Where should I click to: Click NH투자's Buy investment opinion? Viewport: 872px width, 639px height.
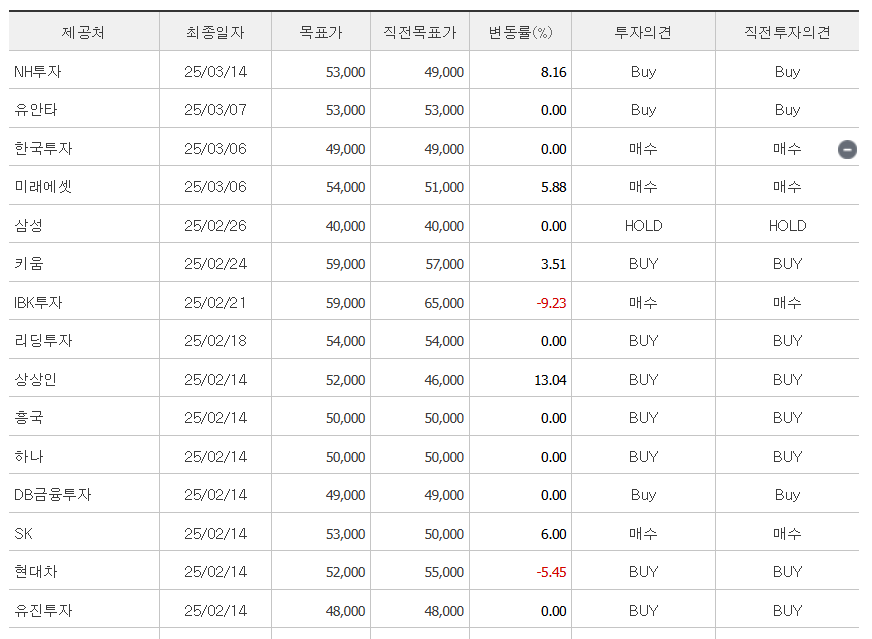pos(643,72)
